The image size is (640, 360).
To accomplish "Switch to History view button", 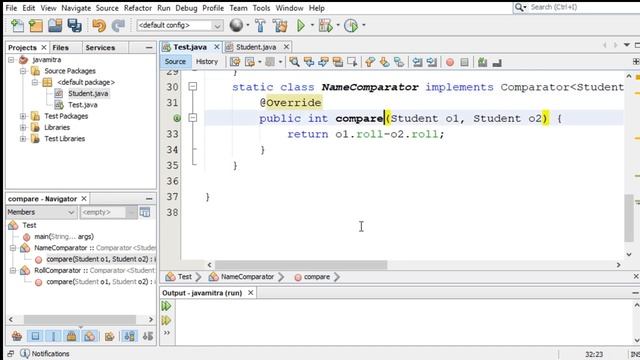I will coord(207,62).
